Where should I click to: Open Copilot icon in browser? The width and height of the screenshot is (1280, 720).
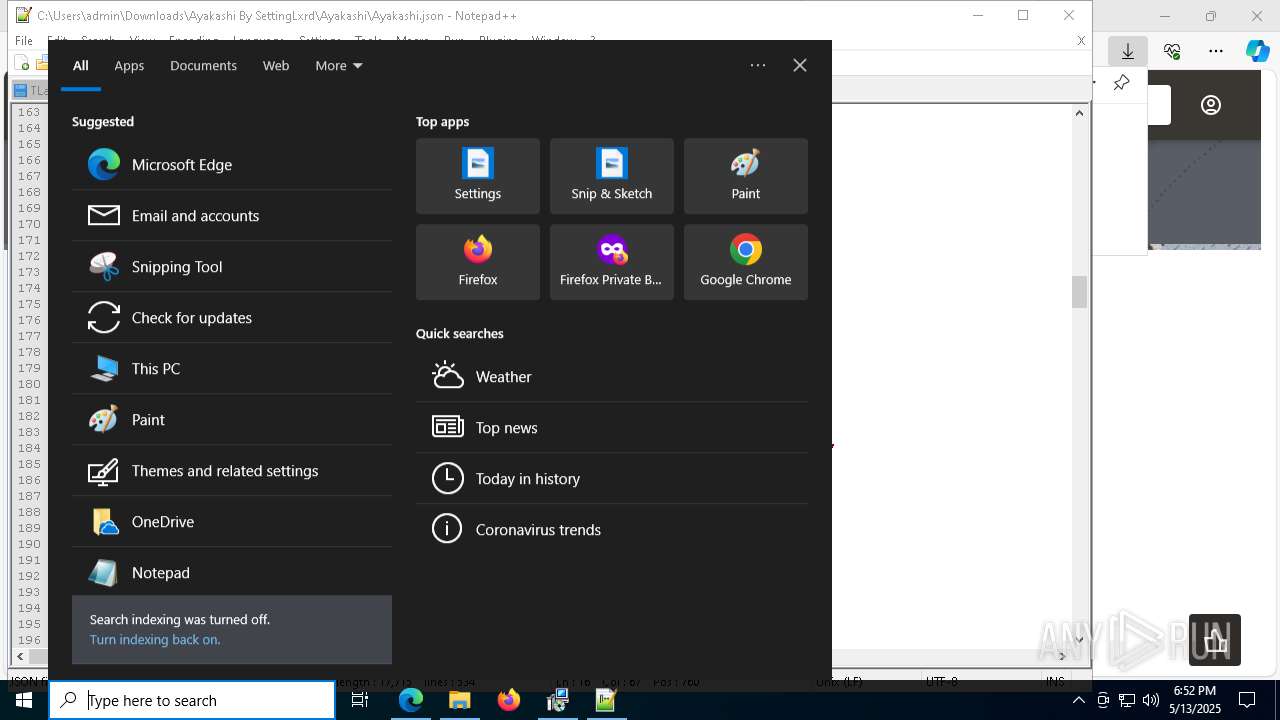coord(1257,51)
